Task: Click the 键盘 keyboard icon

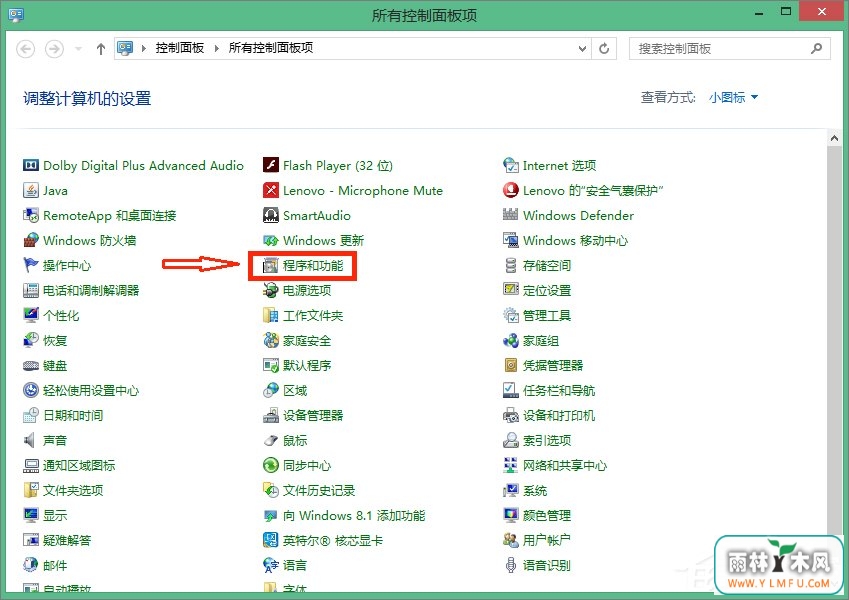Action: (31, 366)
